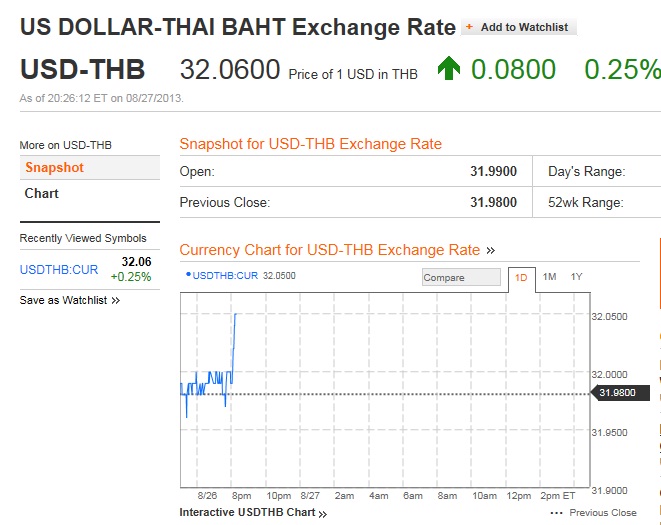Click the price spike on the chart line
Screen dimensions: 661x525
pyautogui.click(x=235, y=315)
